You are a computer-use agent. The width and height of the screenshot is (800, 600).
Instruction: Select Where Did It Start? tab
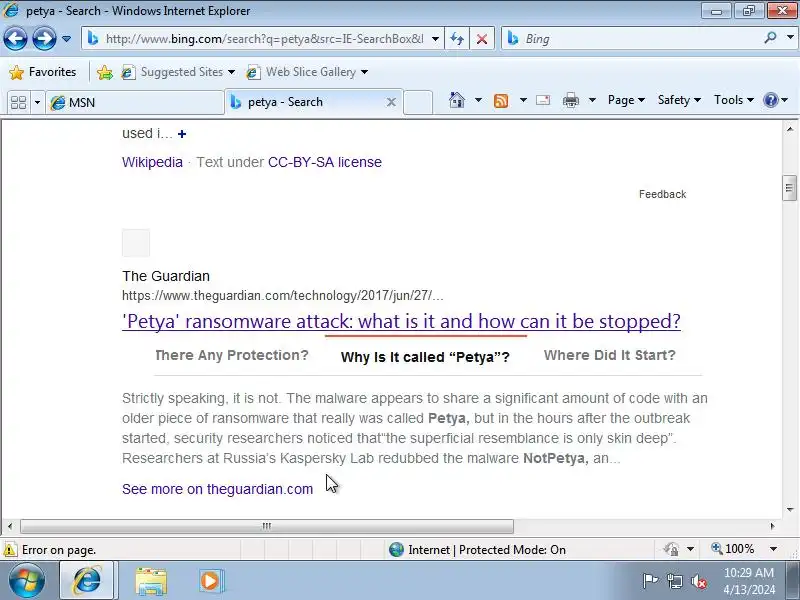(609, 355)
